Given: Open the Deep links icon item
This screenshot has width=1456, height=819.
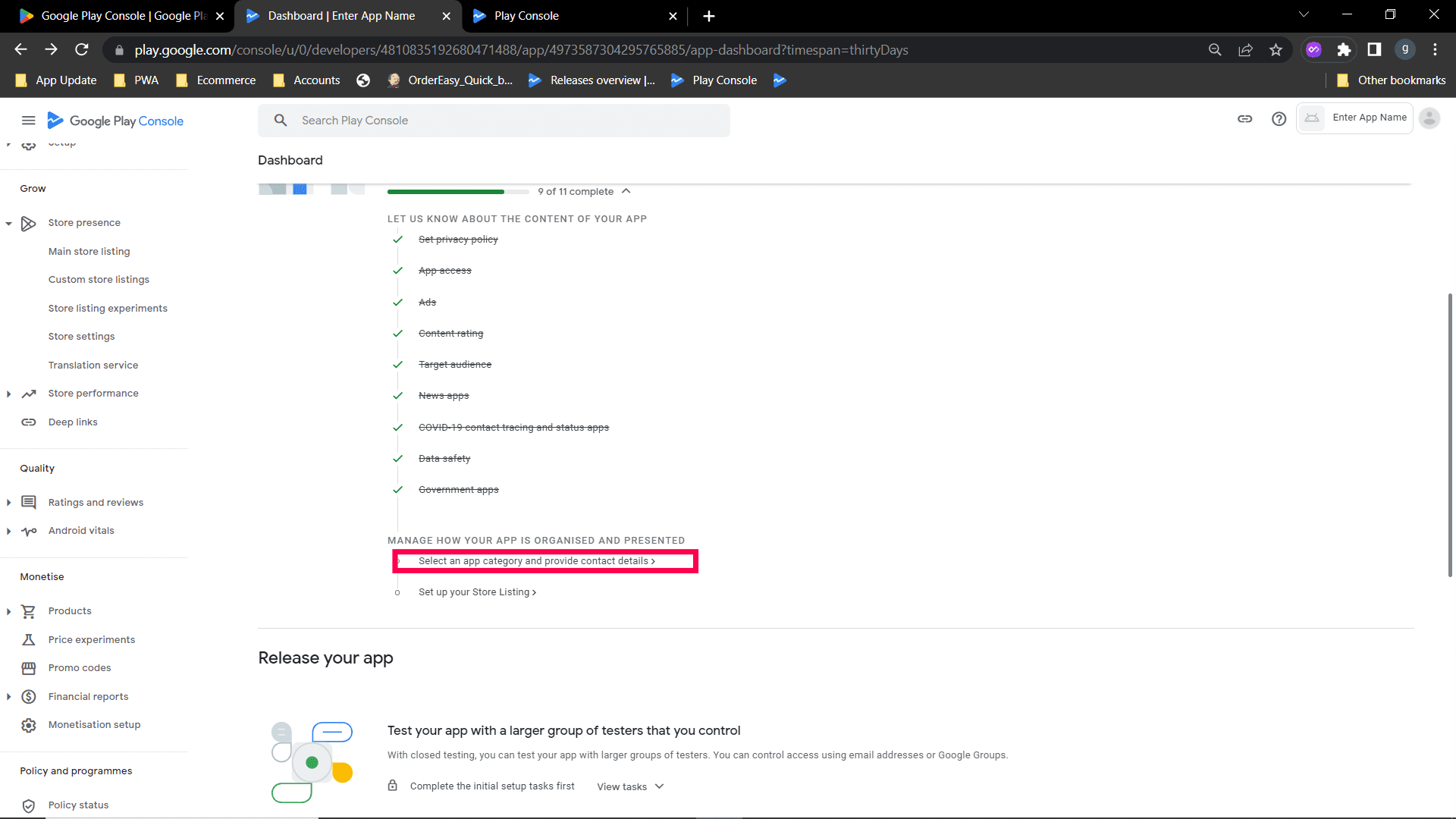Looking at the screenshot, I should (29, 422).
